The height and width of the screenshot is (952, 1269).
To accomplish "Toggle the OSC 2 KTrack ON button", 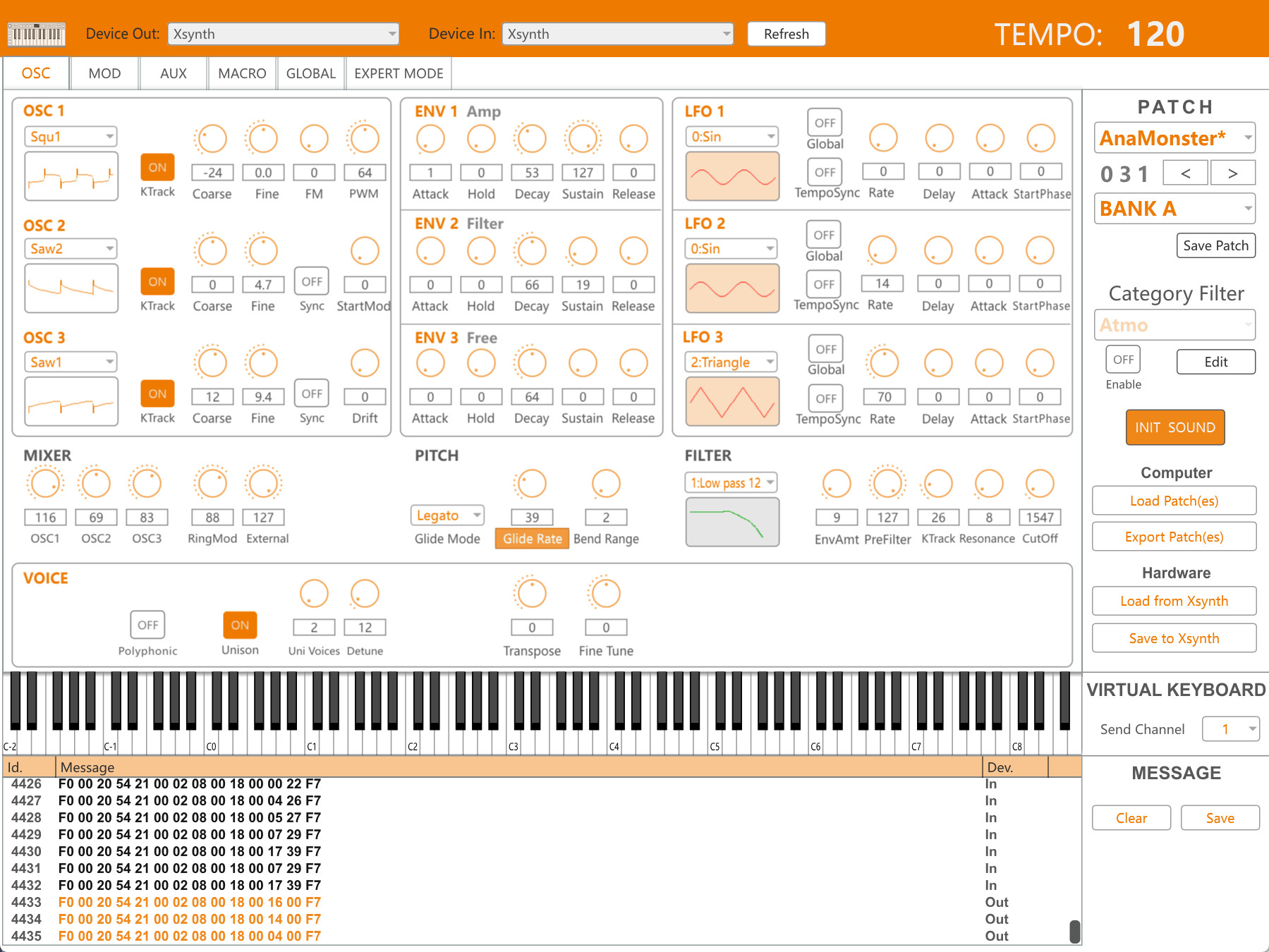I will click(157, 281).
